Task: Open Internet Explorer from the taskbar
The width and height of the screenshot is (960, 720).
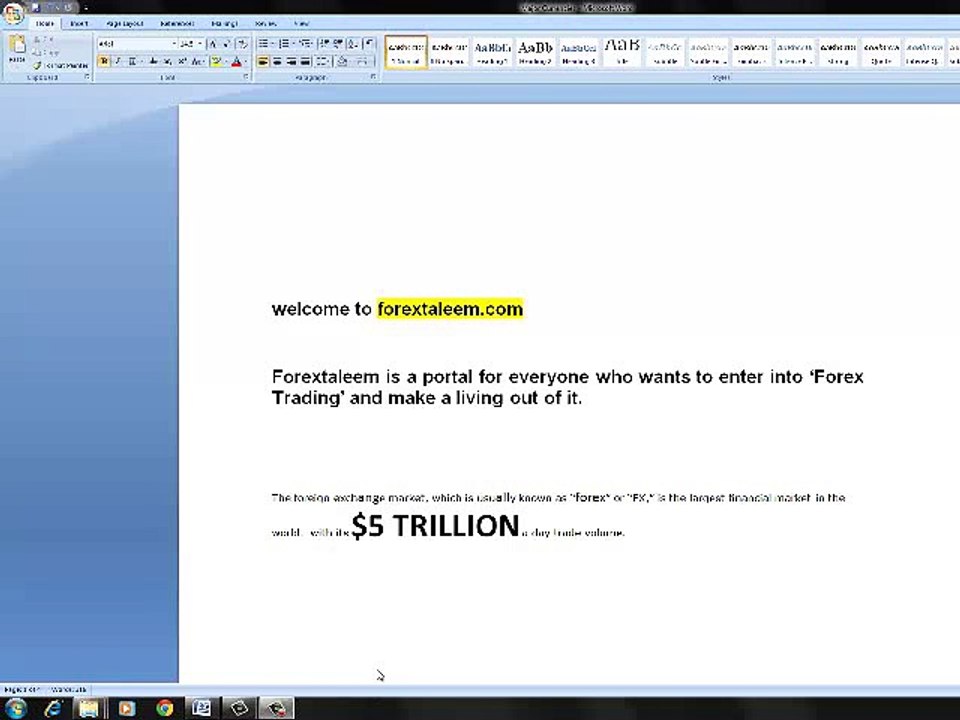Action: point(54,708)
